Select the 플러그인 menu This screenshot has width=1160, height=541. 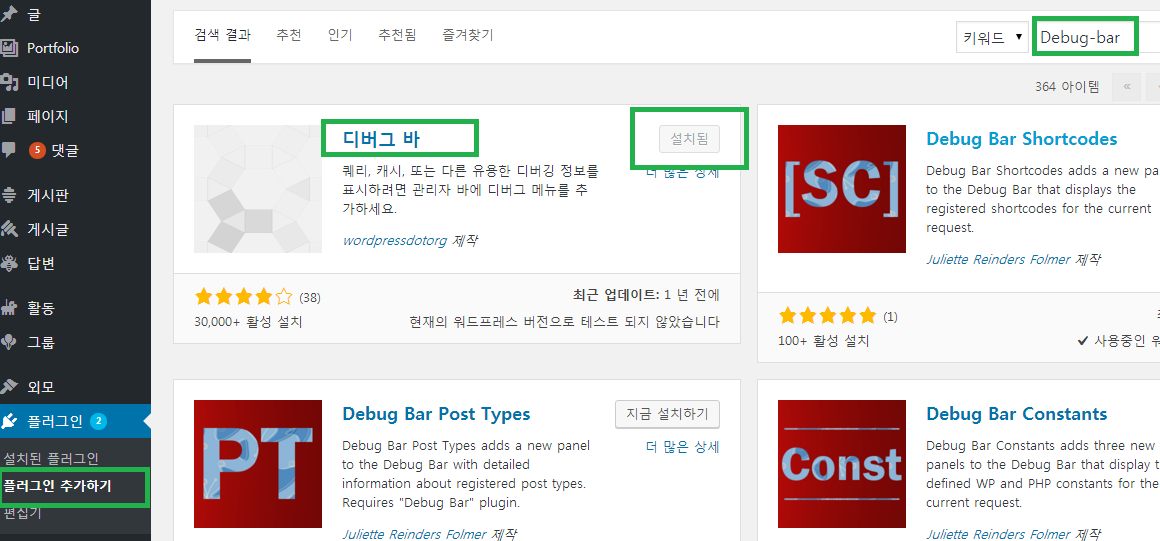[55, 422]
